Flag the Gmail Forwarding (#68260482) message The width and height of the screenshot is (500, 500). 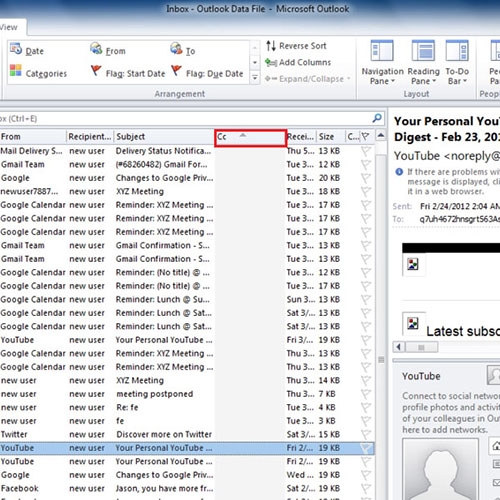point(366,164)
